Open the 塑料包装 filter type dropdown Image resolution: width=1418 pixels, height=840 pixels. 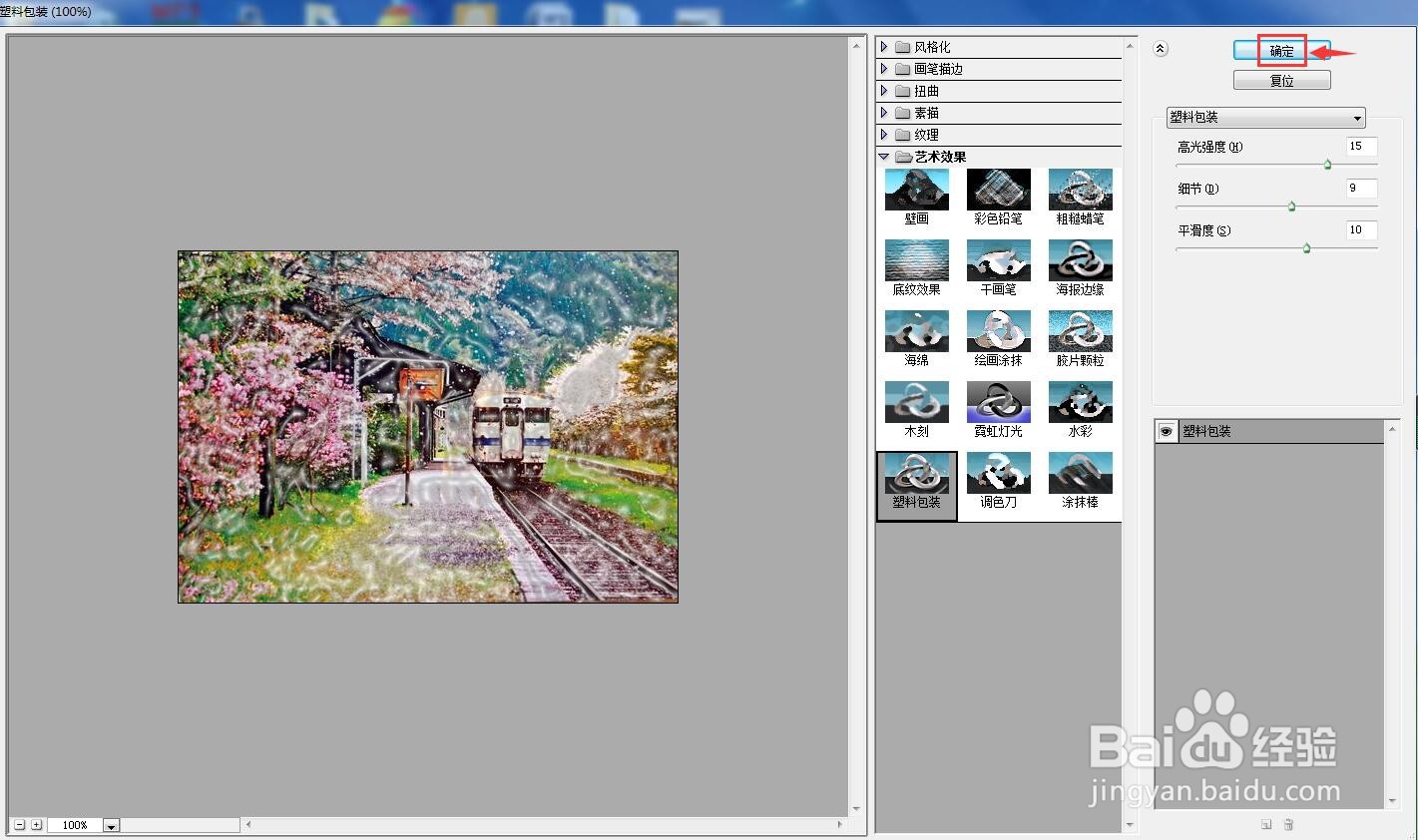(x=1265, y=118)
